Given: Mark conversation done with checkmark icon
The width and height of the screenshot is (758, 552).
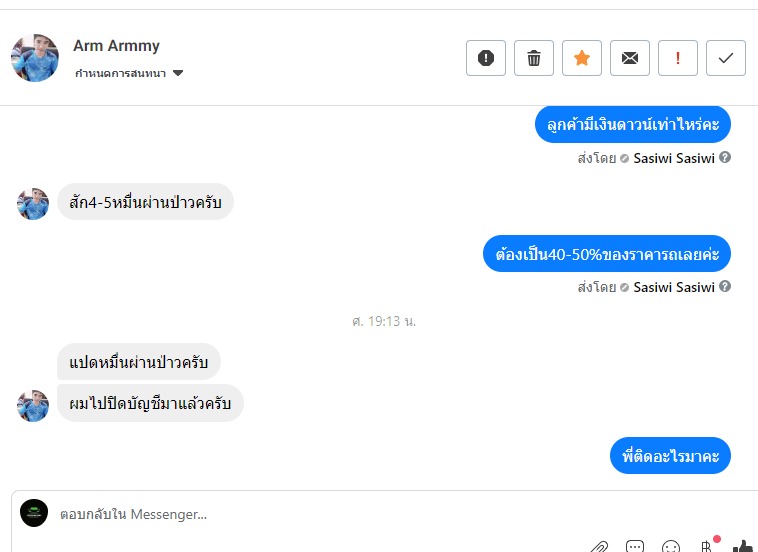Looking at the screenshot, I should click(x=726, y=58).
